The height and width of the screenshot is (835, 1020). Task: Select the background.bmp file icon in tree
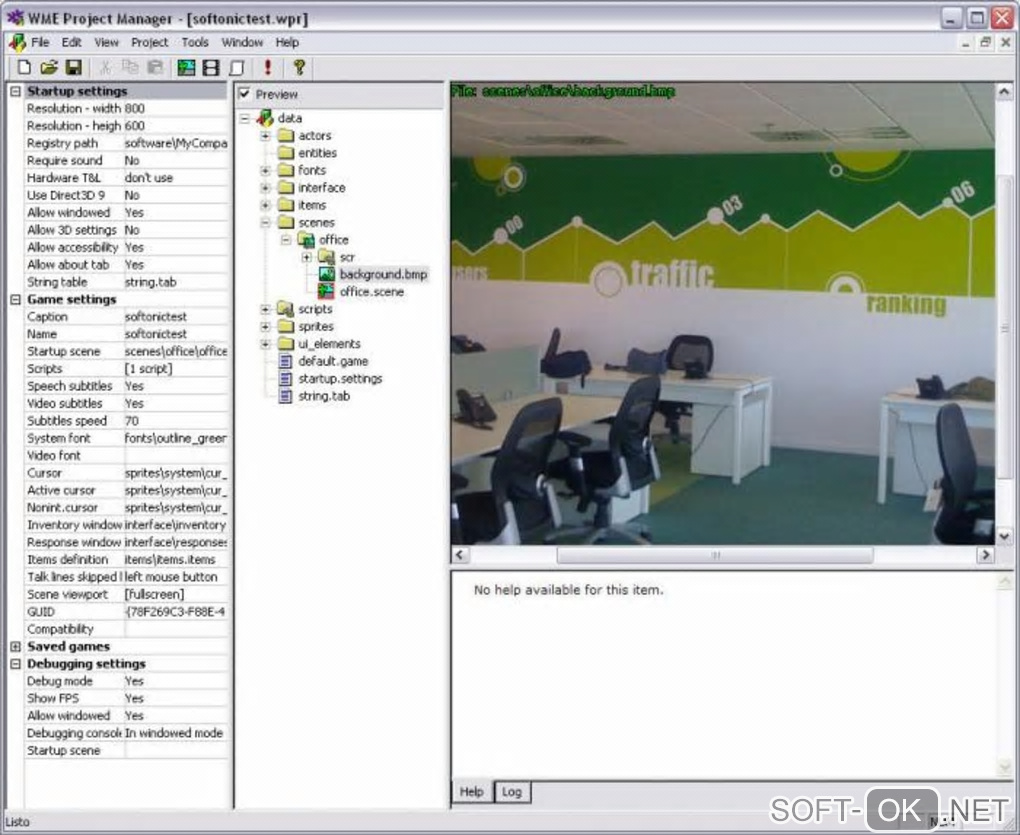coord(327,274)
